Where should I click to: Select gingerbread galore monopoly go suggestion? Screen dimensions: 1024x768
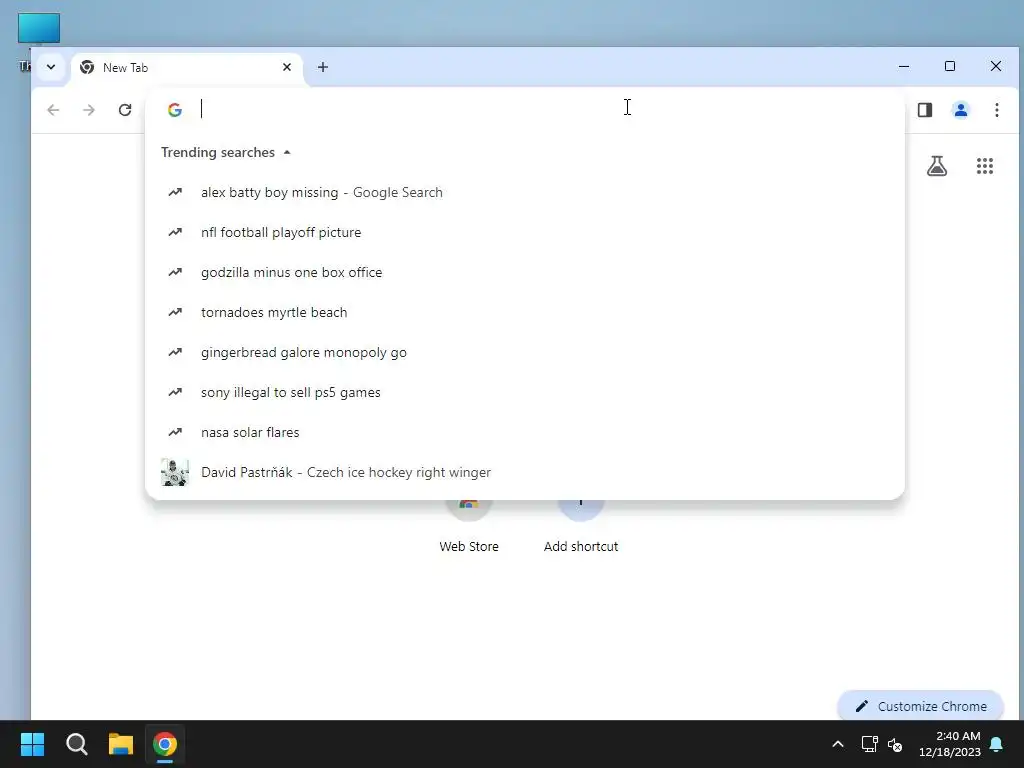click(524, 353)
